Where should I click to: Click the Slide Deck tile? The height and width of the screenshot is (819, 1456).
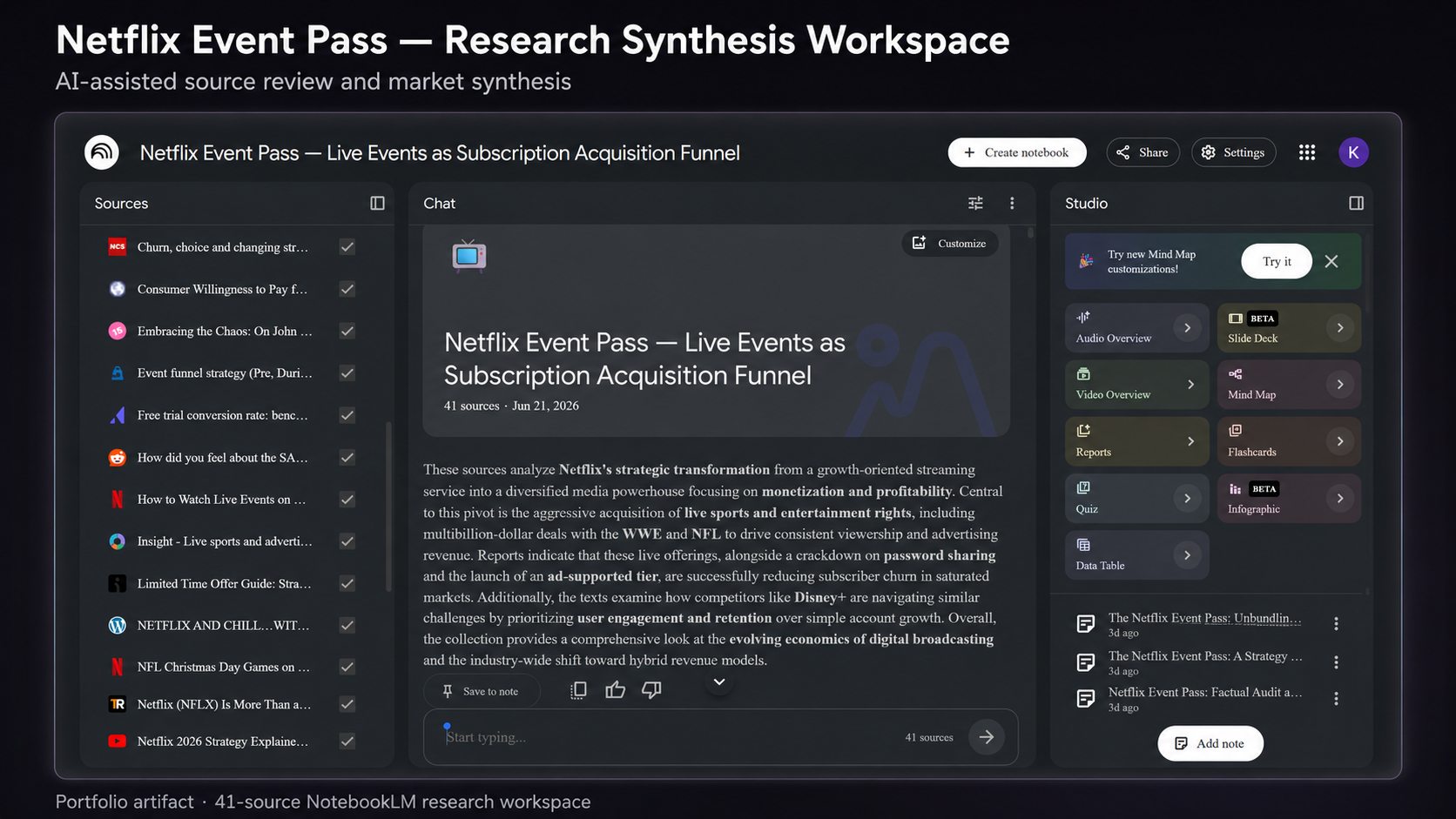coord(1289,327)
